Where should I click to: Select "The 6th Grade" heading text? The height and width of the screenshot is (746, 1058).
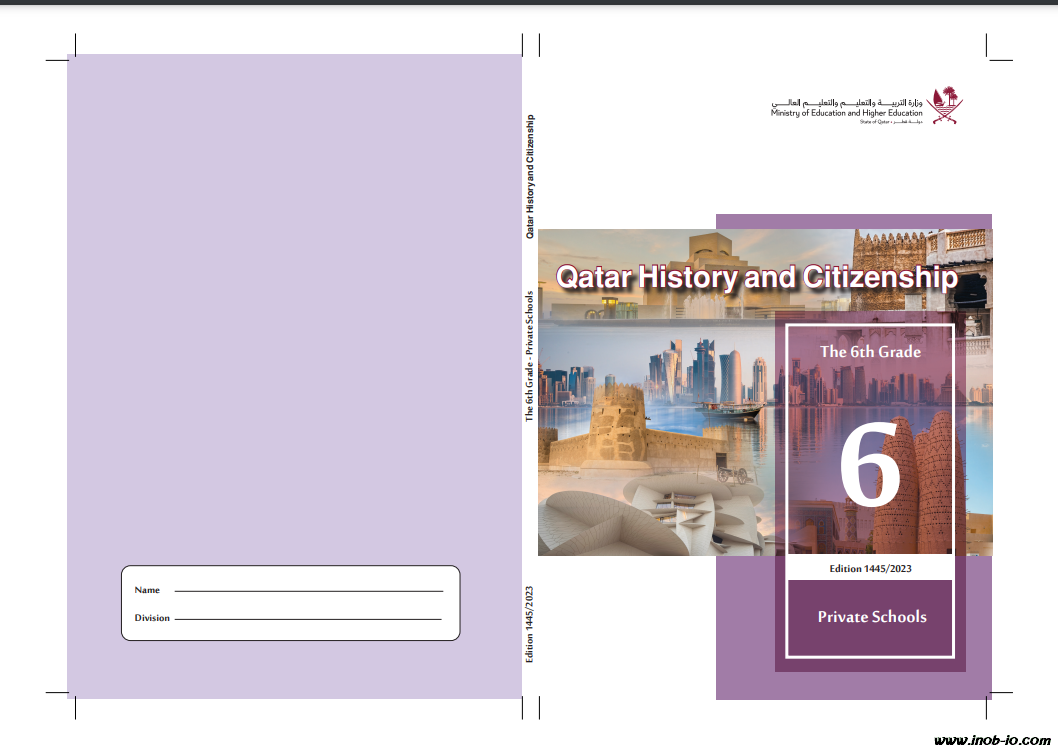(x=870, y=351)
